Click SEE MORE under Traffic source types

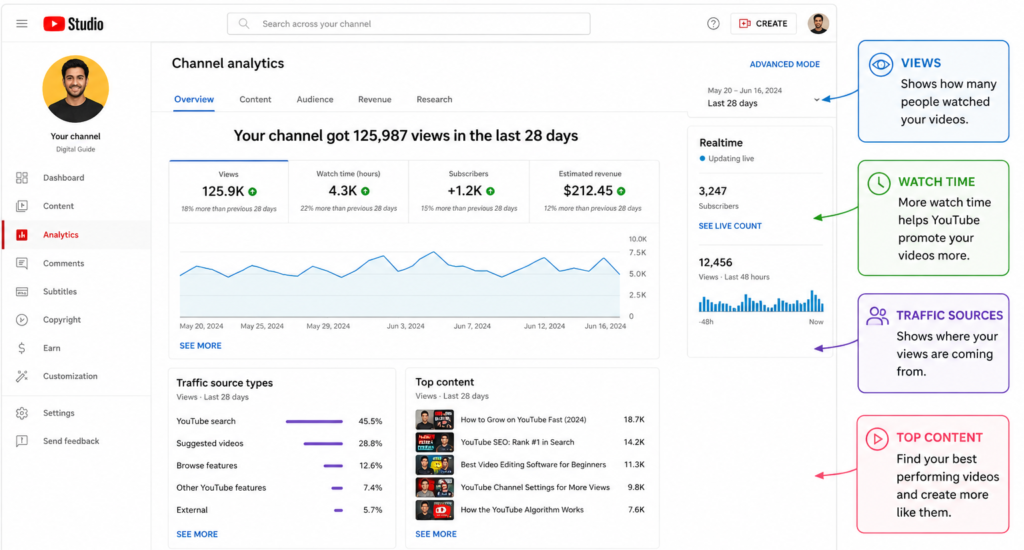(x=197, y=534)
